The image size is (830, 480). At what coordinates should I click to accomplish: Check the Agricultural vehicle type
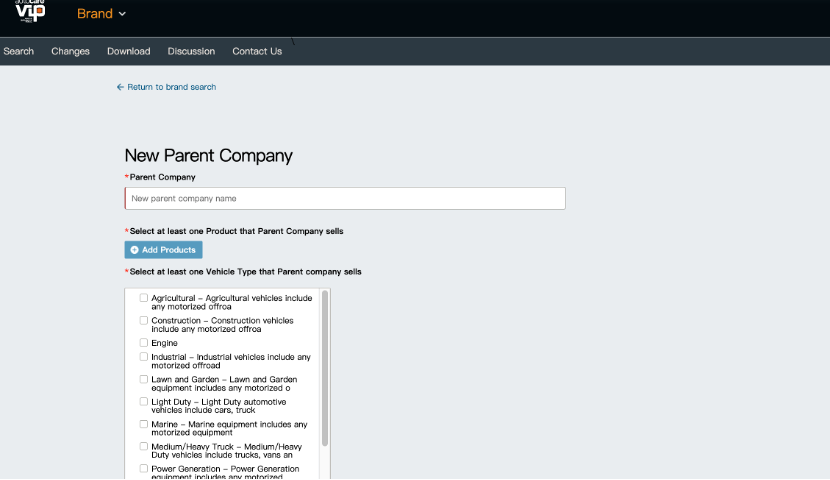pos(143,298)
